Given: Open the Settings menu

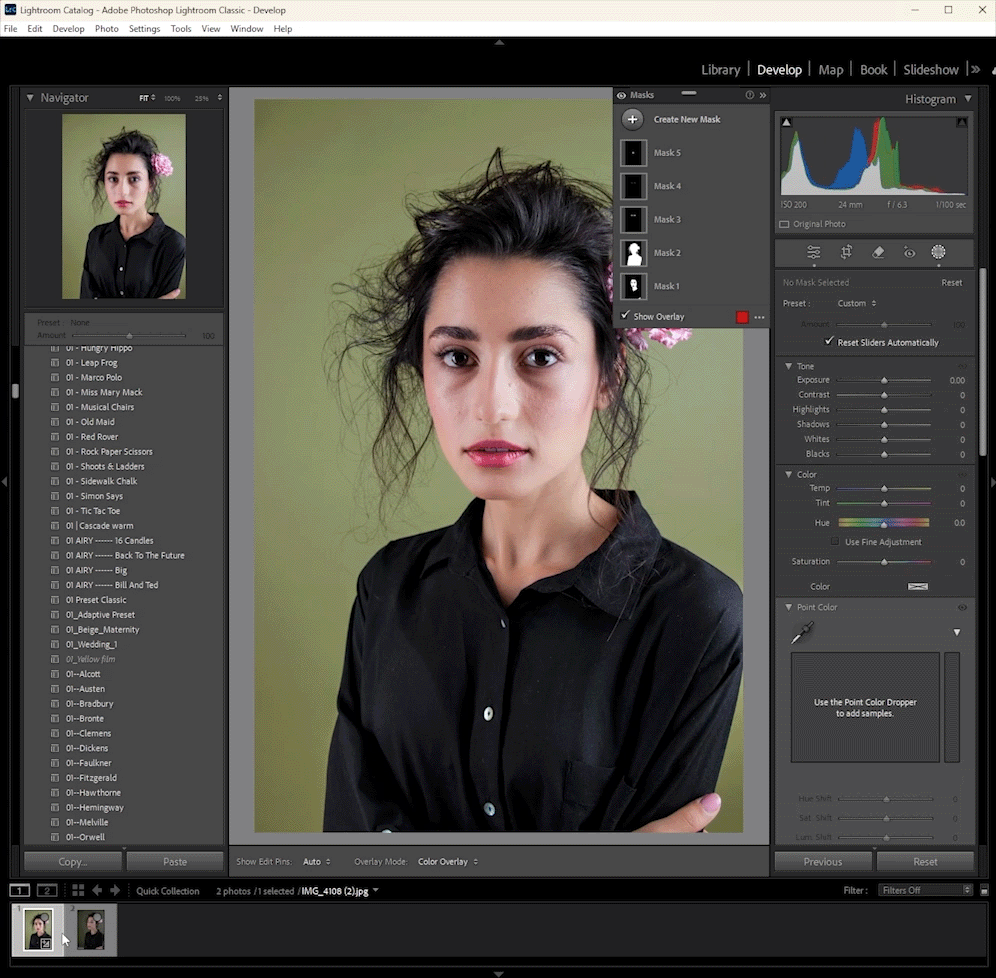Looking at the screenshot, I should pos(144,29).
